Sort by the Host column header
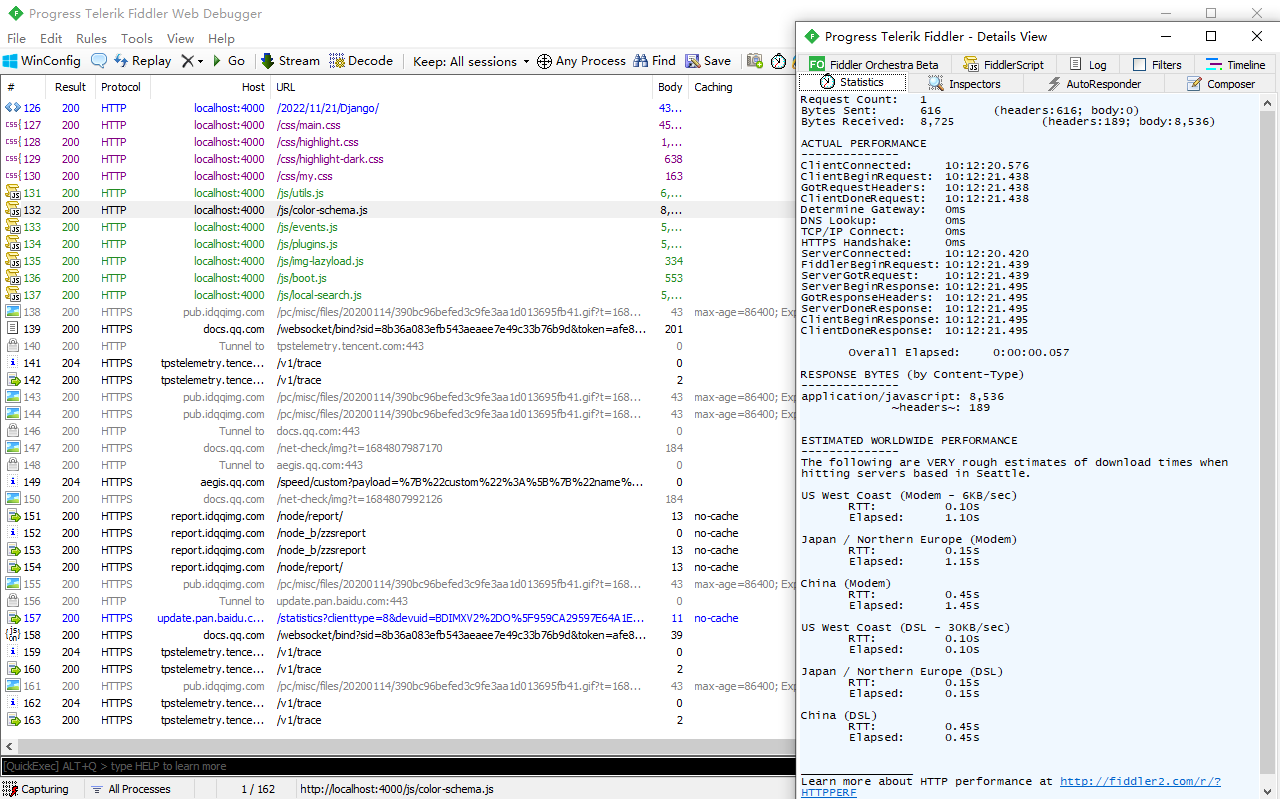Image resolution: width=1280 pixels, height=800 pixels. pos(210,87)
